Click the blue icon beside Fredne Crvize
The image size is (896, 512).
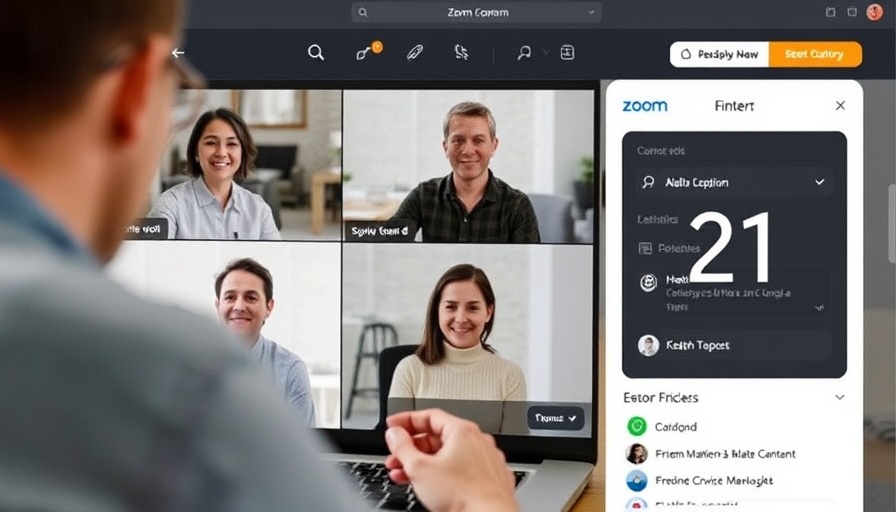[x=637, y=481]
